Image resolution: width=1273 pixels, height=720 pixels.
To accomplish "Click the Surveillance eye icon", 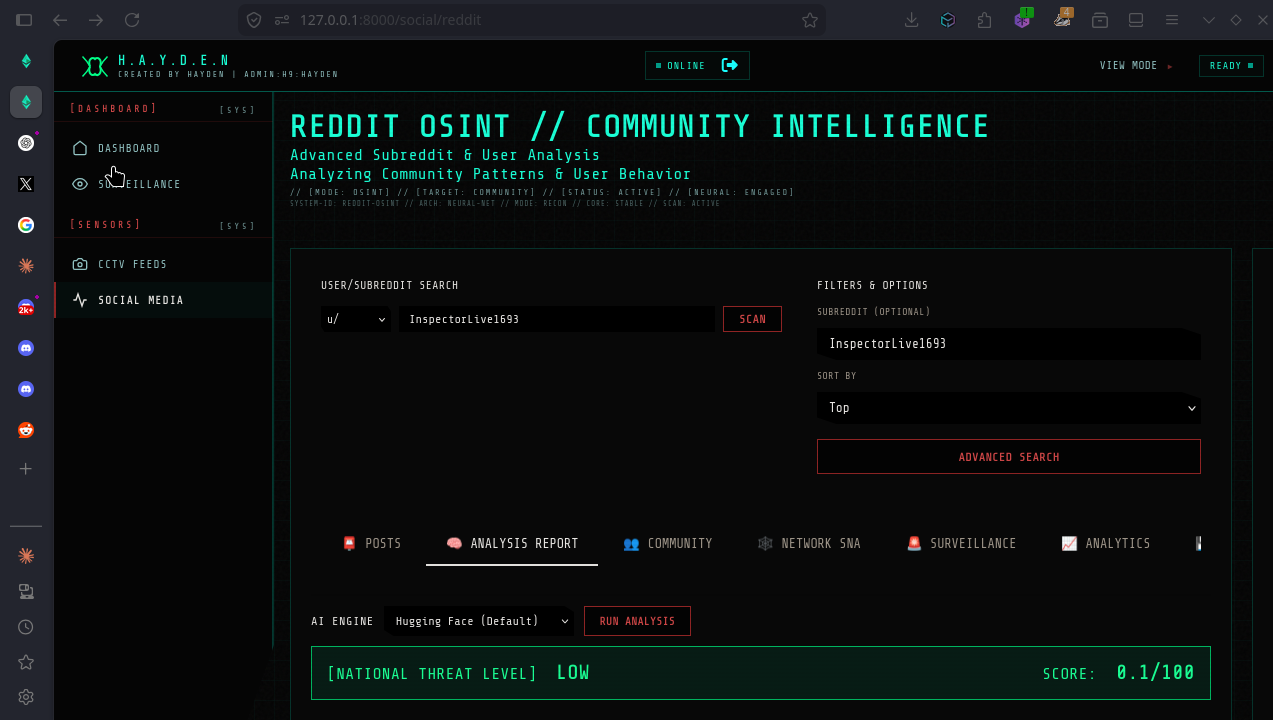I will click(x=80, y=184).
